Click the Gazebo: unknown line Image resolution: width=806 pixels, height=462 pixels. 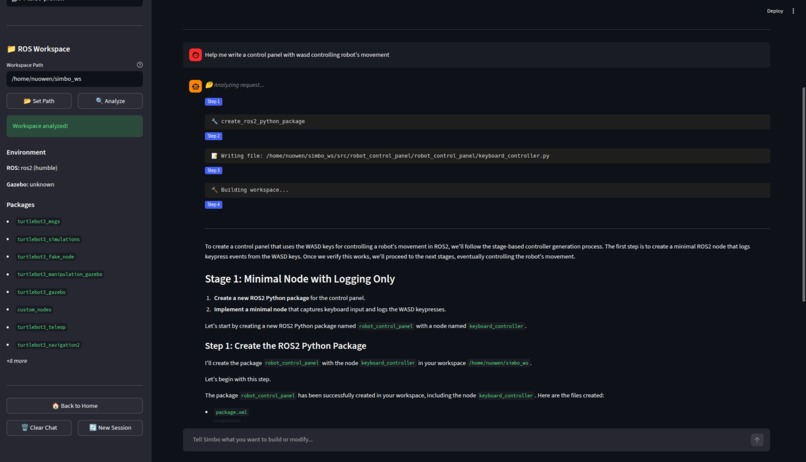coord(30,184)
